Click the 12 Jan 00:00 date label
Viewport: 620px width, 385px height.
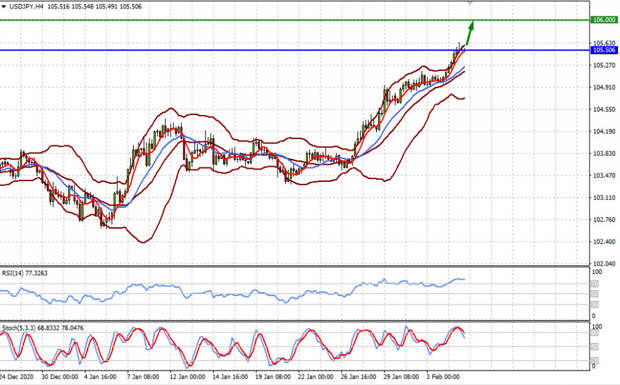pyautogui.click(x=187, y=377)
